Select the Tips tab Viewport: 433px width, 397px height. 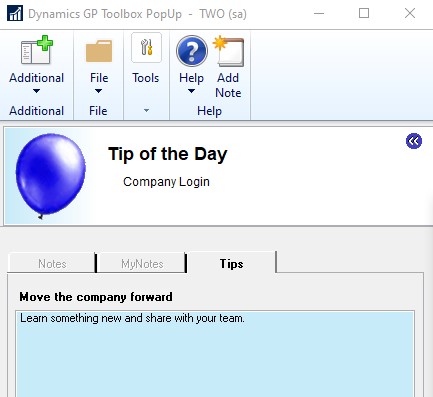(x=231, y=263)
